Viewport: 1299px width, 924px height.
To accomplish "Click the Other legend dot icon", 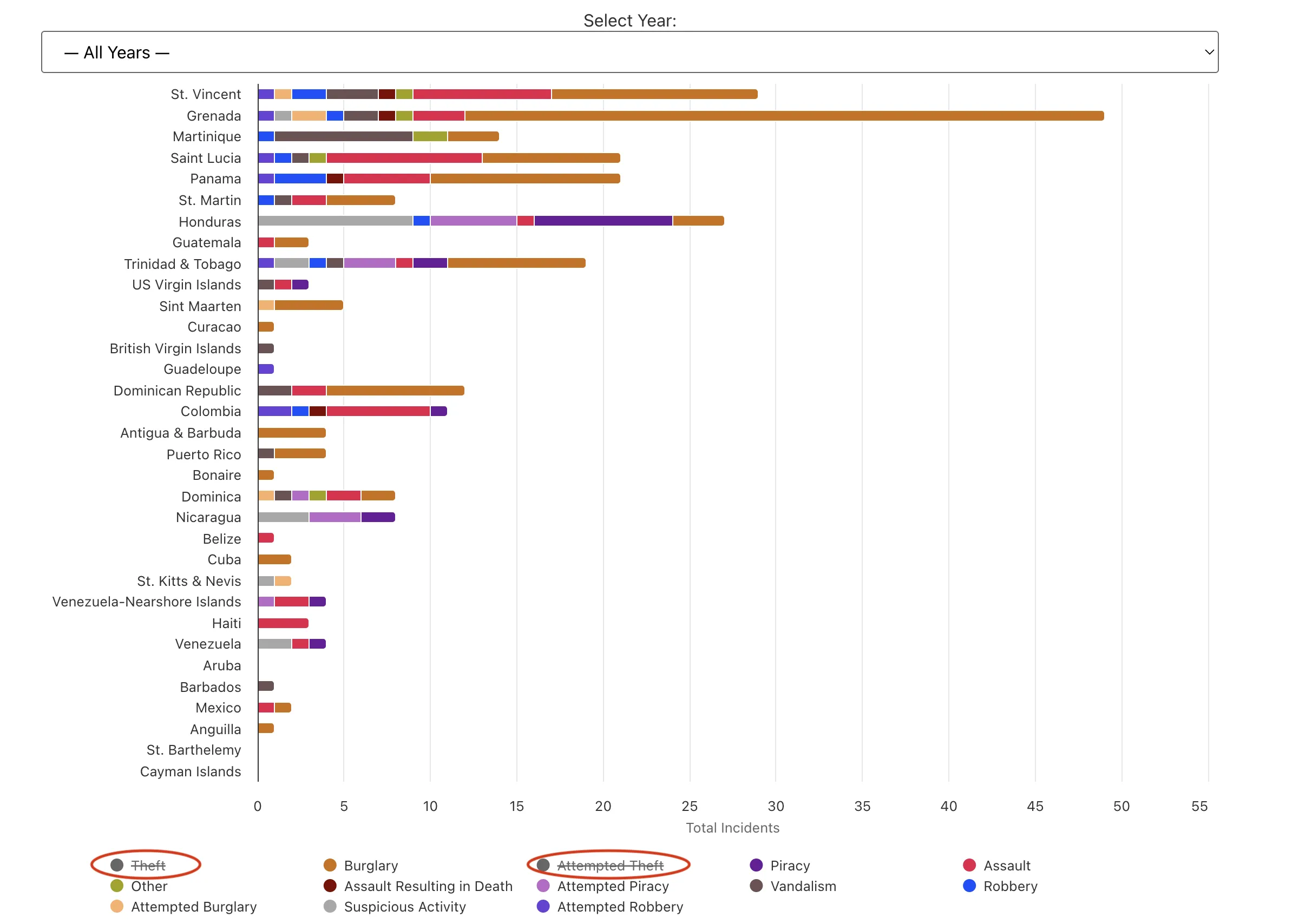I will (117, 887).
